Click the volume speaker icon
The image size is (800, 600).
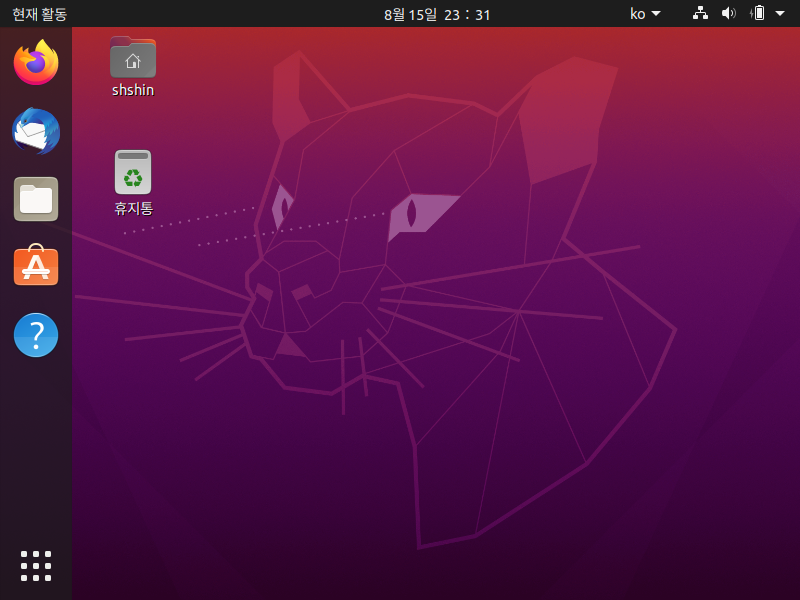[729, 13]
